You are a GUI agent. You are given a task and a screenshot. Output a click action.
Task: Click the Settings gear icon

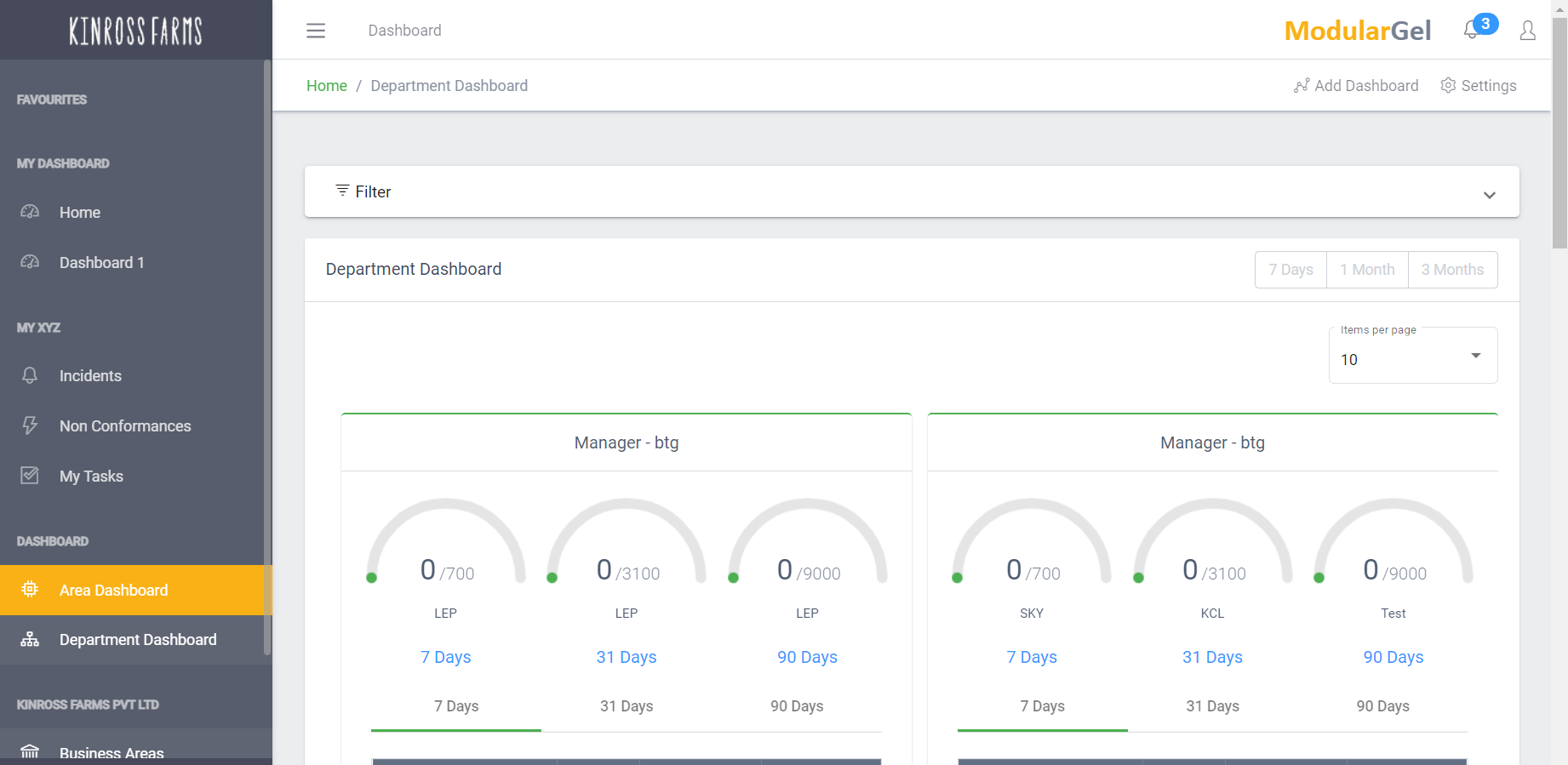point(1448,85)
